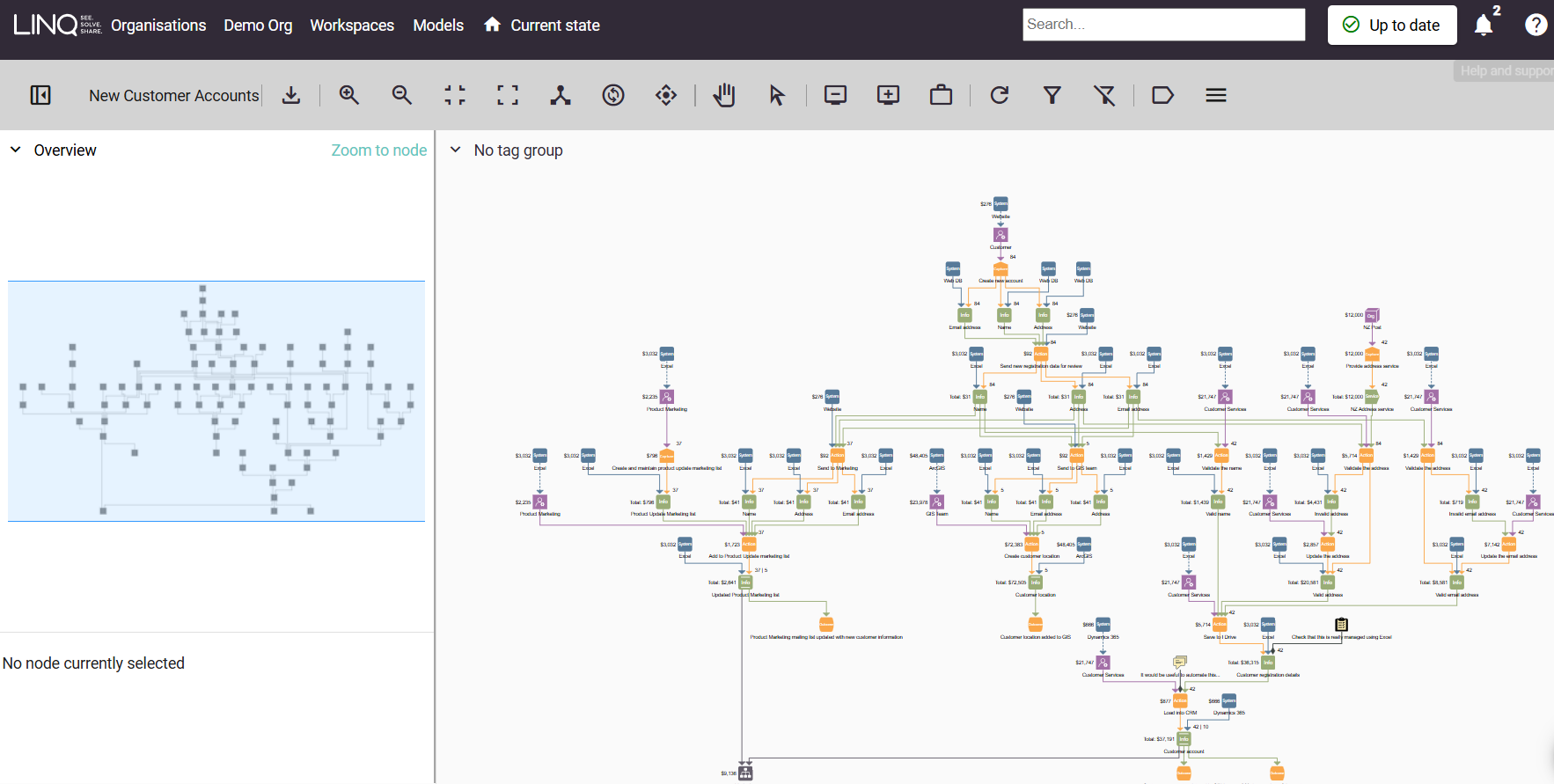Screen dimensions: 1554x784
Task: Click the clipboard note icon in graph
Action: tap(1341, 625)
